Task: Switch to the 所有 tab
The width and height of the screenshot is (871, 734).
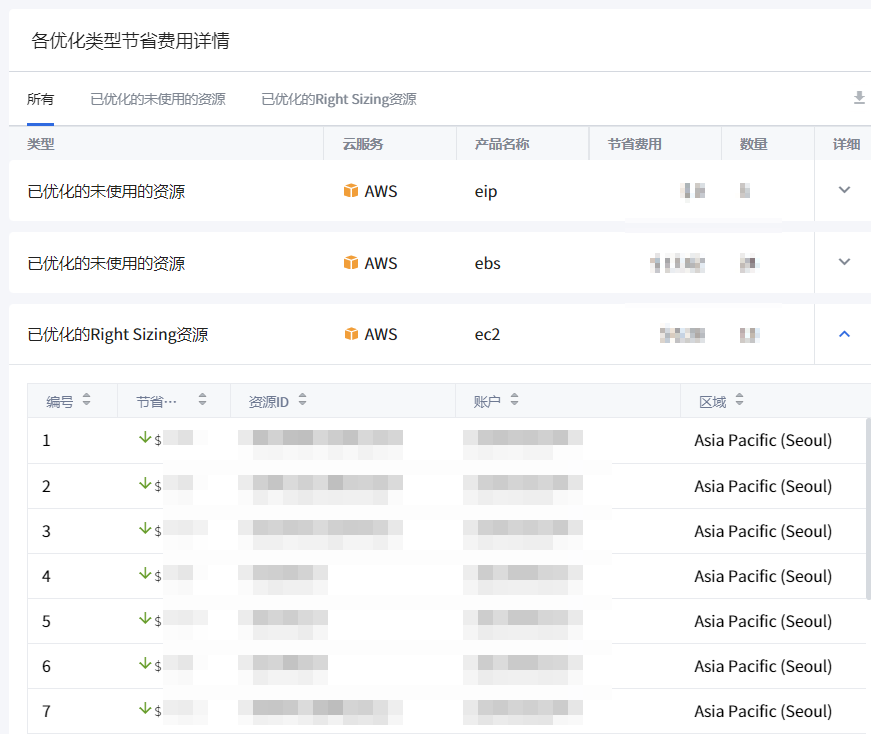Action: pos(41,99)
